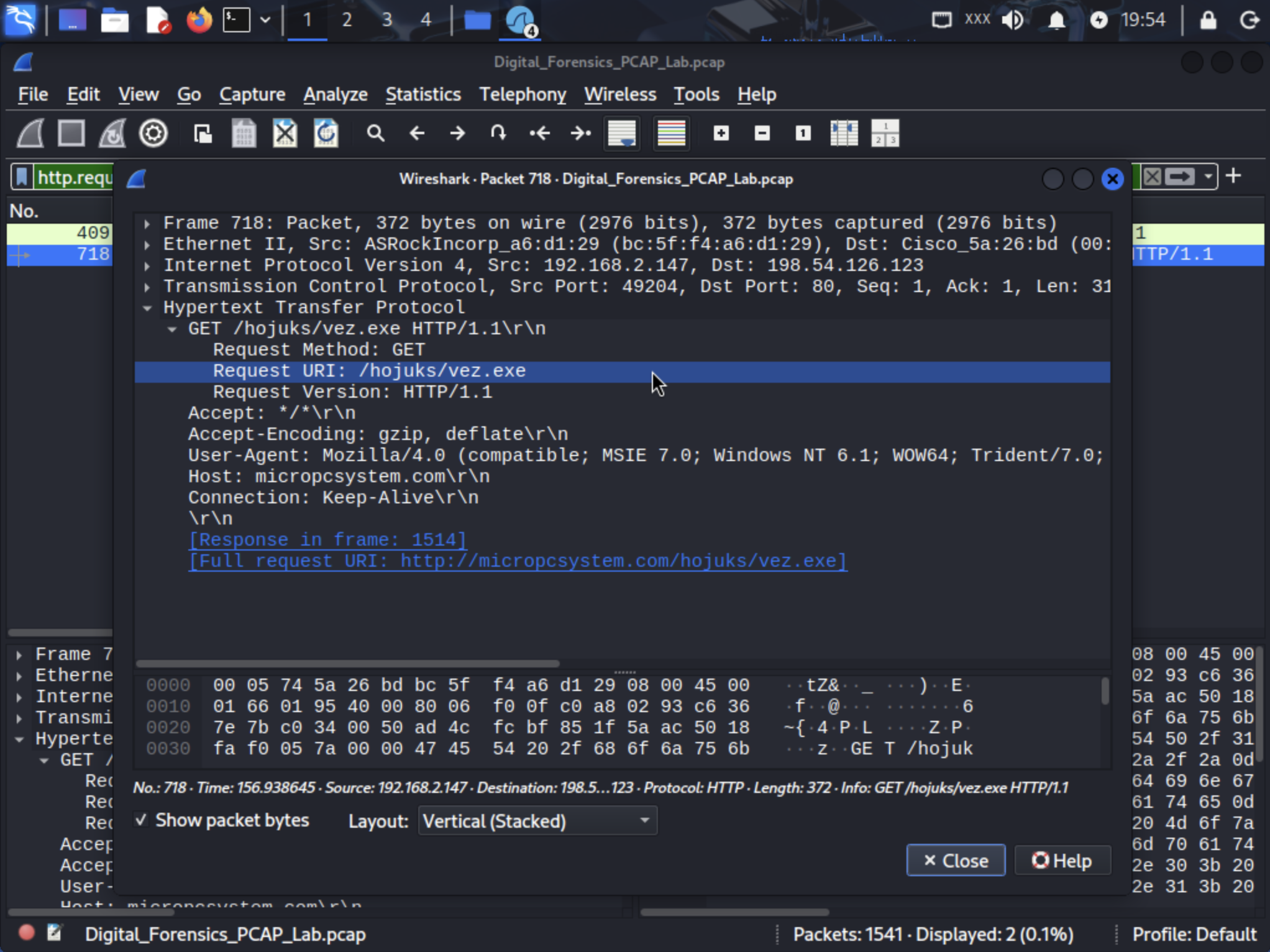Click the packet details horizontal scrollbar
Image resolution: width=1270 pixels, height=952 pixels.
pyautogui.click(x=348, y=663)
